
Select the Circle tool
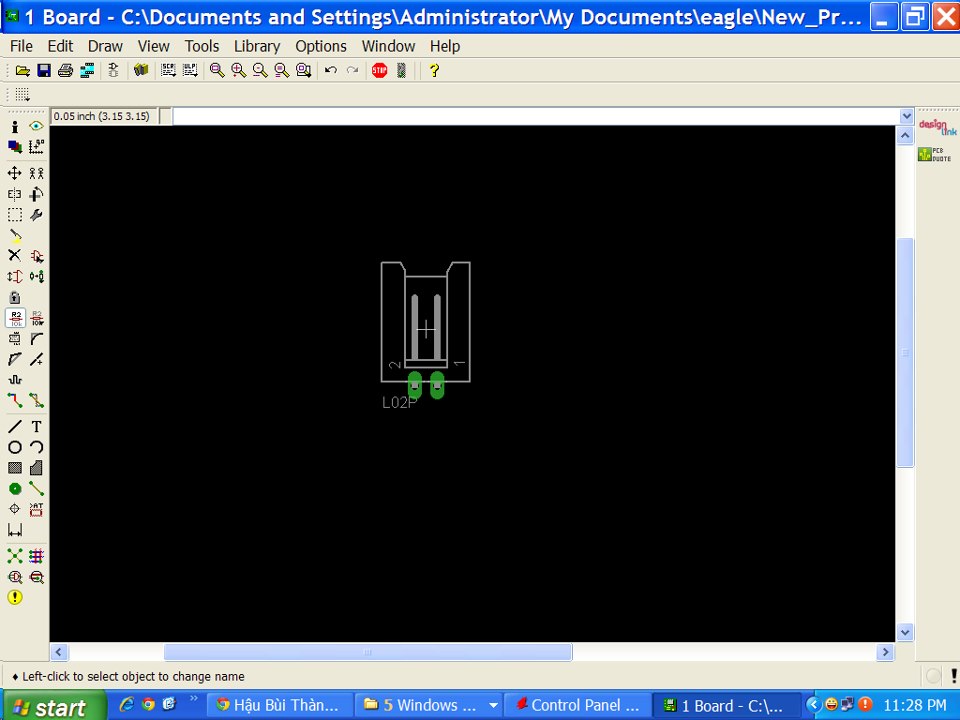coord(15,448)
